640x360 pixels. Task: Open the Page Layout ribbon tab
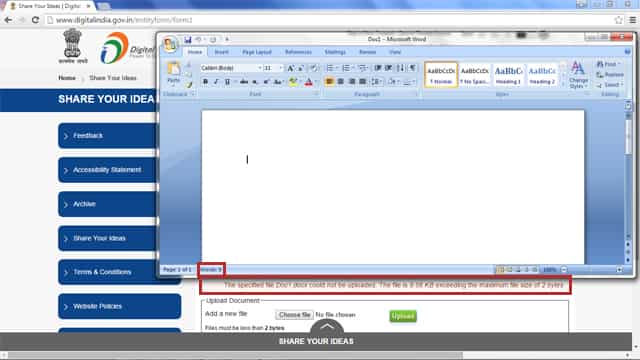coord(257,52)
